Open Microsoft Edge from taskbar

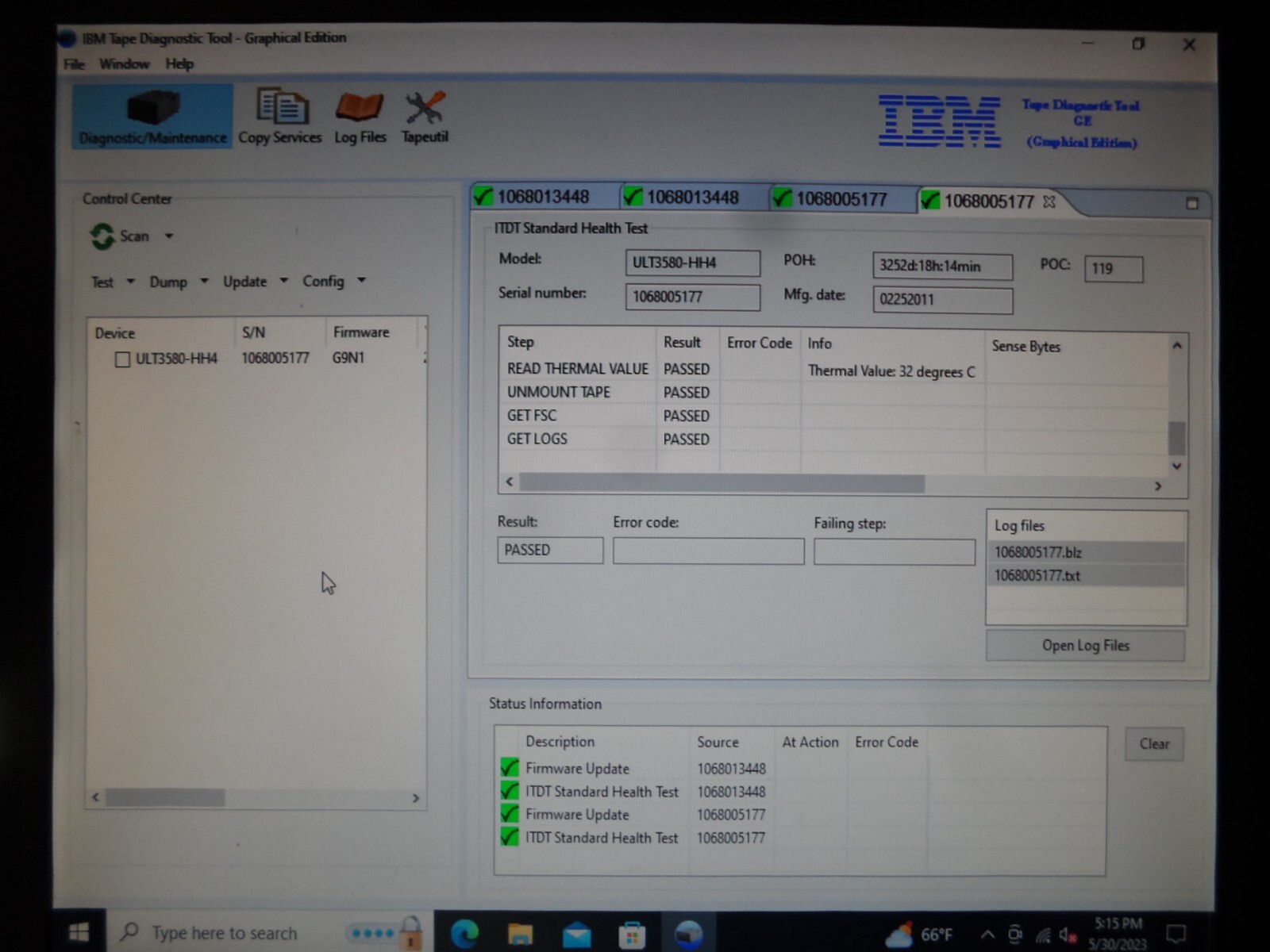coord(465,934)
